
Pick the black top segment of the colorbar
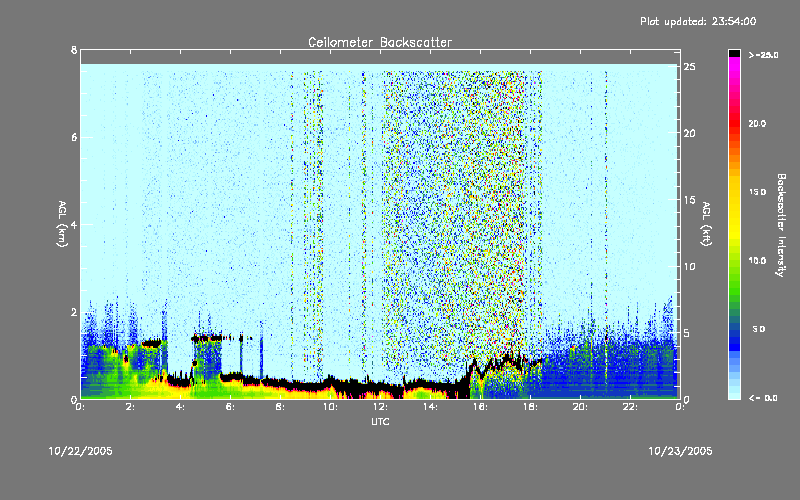click(734, 53)
